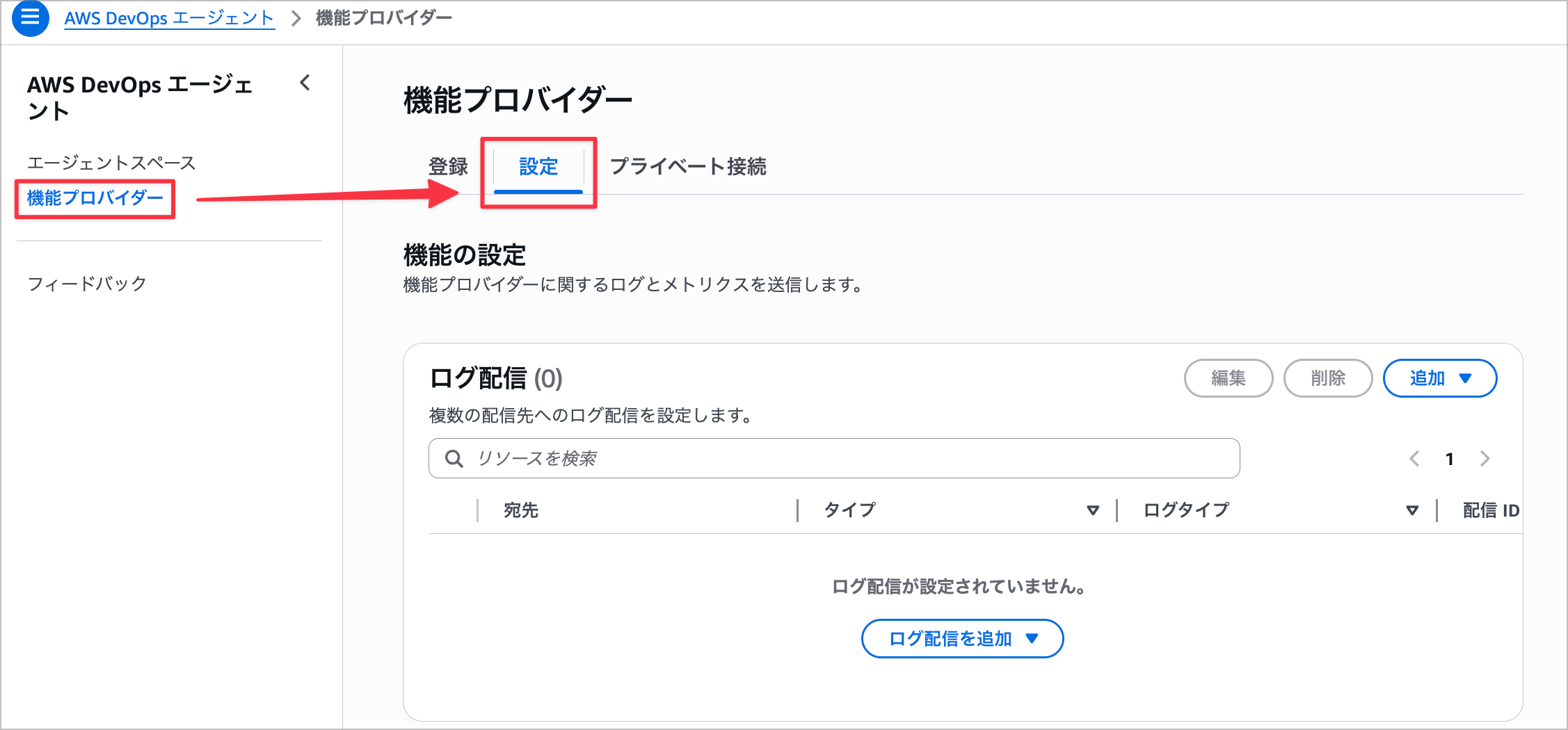Open フィードバック in the sidebar

pos(87,284)
